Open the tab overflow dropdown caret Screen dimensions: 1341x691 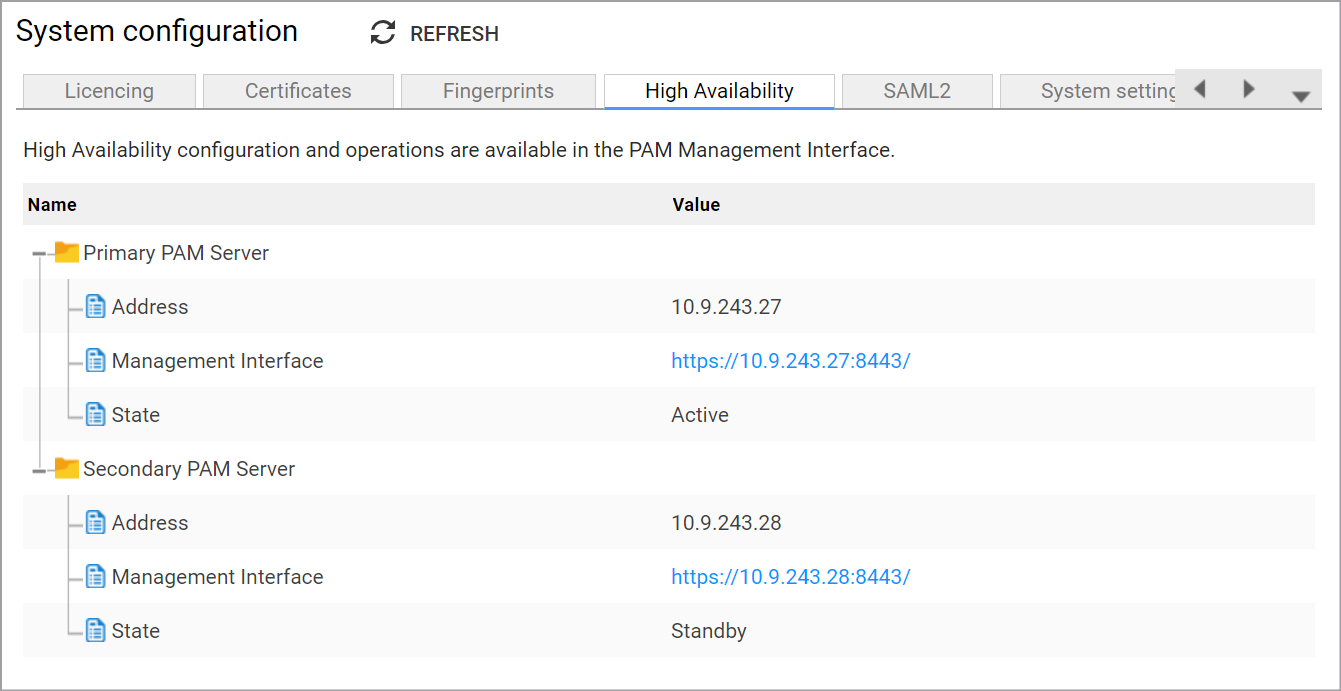click(1300, 93)
